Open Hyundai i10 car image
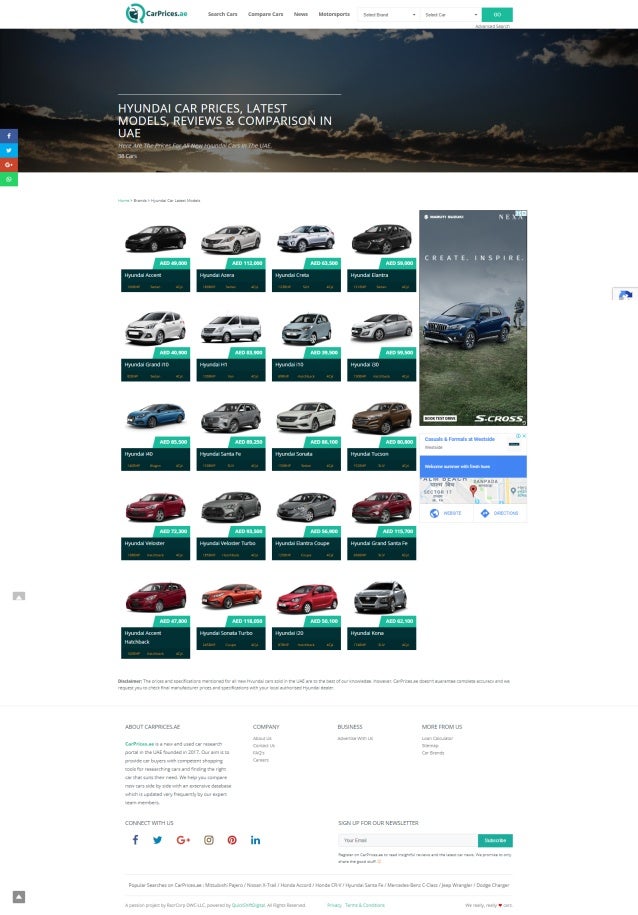The image size is (638, 915). point(306,328)
